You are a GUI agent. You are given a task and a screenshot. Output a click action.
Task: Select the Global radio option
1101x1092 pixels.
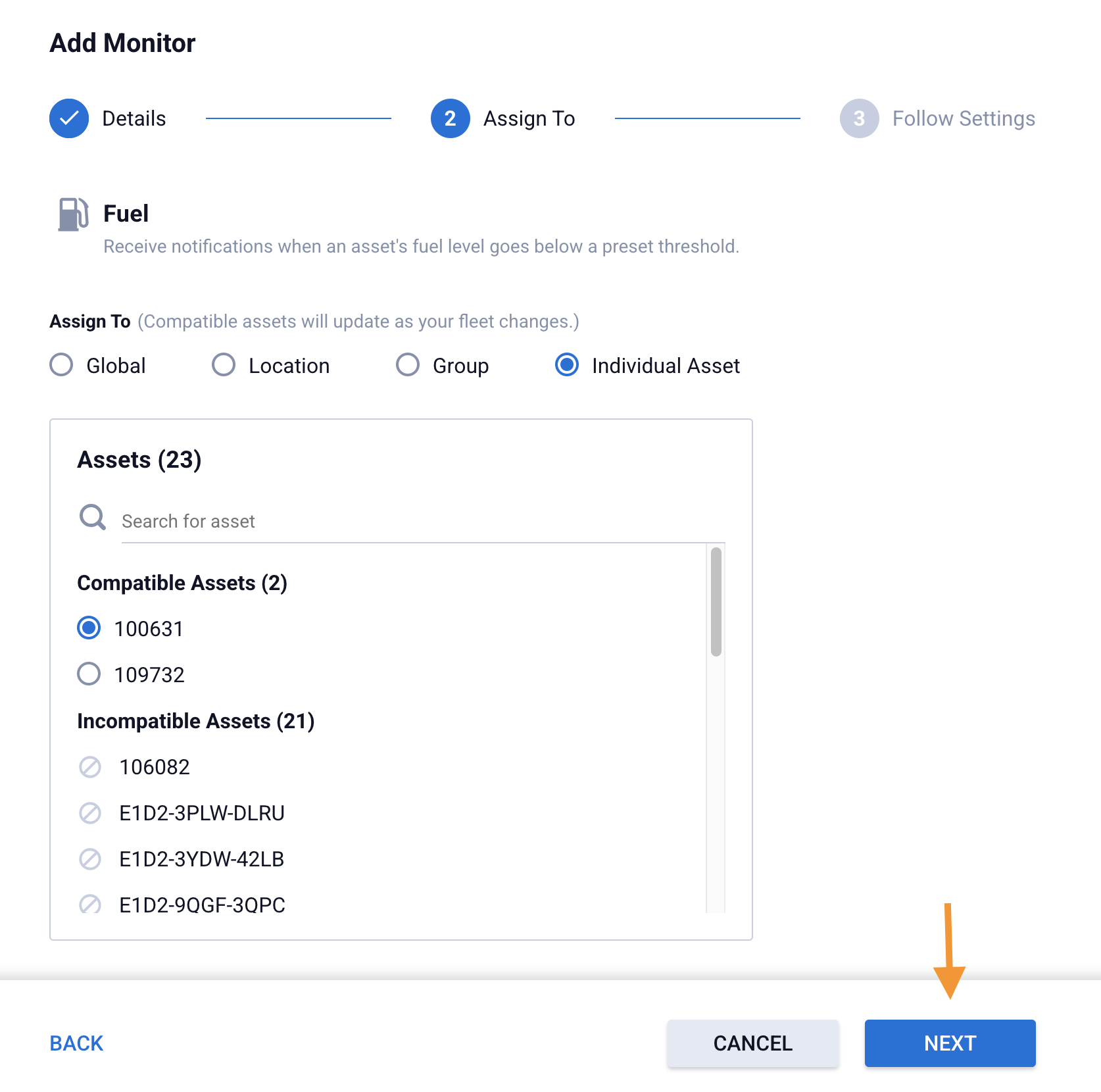[x=62, y=365]
